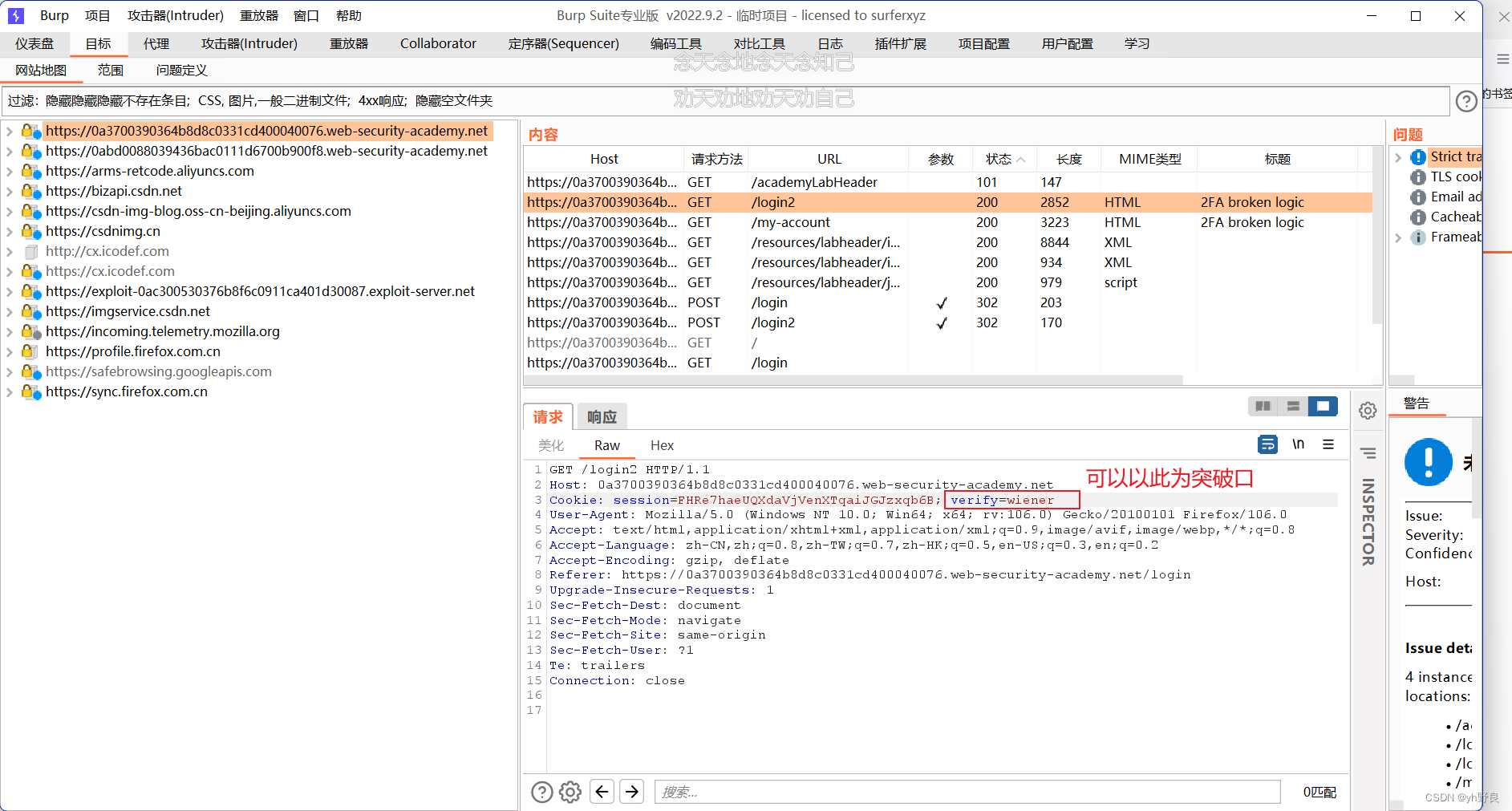Open search help question icon
1512x811 pixels.
pyautogui.click(x=542, y=792)
